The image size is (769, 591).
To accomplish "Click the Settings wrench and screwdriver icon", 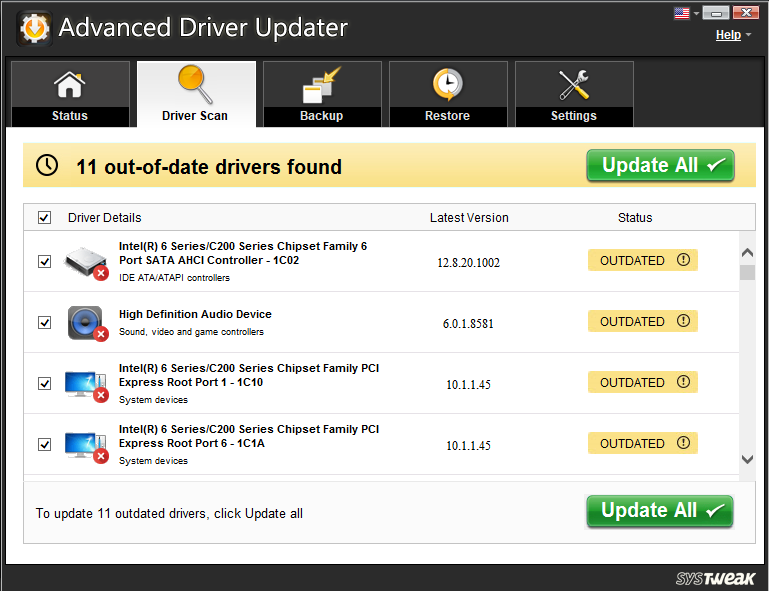I will [574, 85].
